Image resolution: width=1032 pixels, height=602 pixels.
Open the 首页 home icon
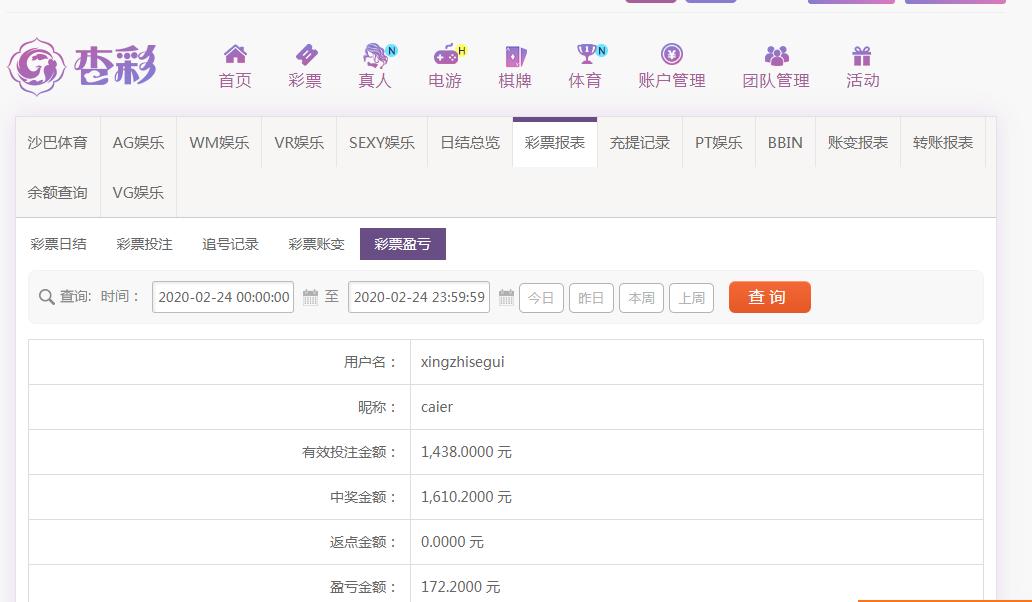(x=235, y=55)
